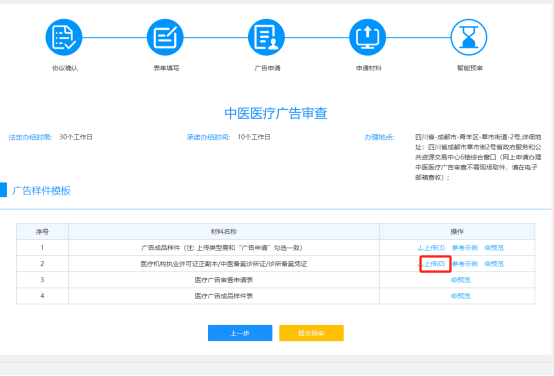Click the 操作 column header

[x=457, y=232]
